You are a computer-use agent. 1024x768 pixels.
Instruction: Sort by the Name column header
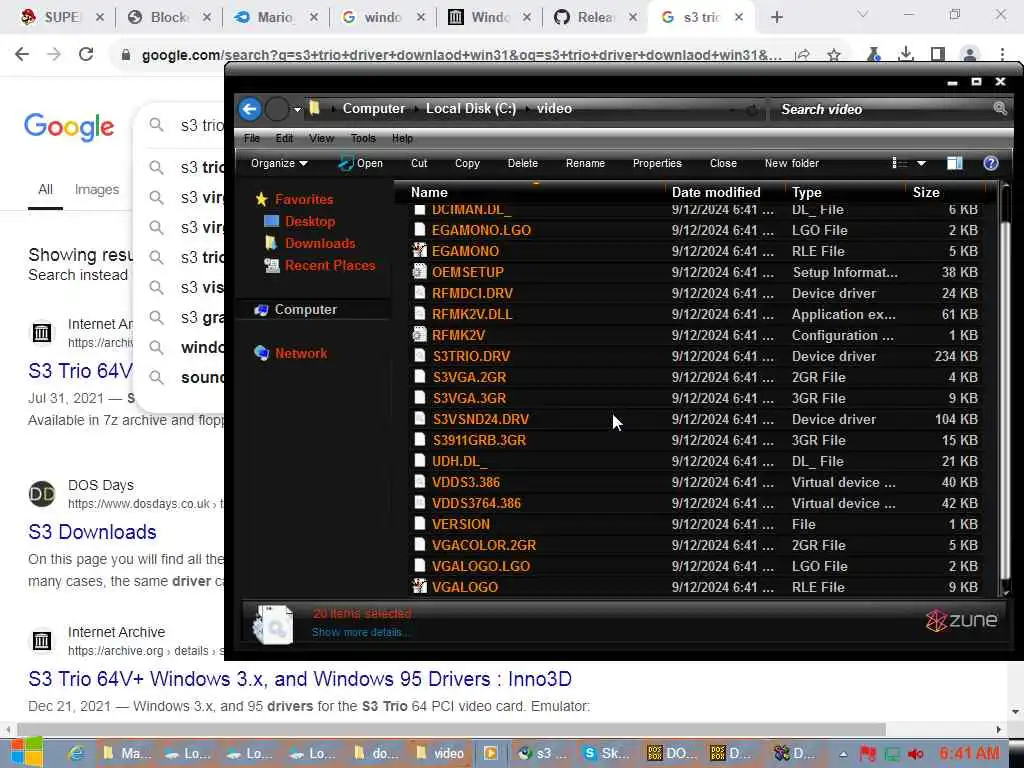click(429, 192)
